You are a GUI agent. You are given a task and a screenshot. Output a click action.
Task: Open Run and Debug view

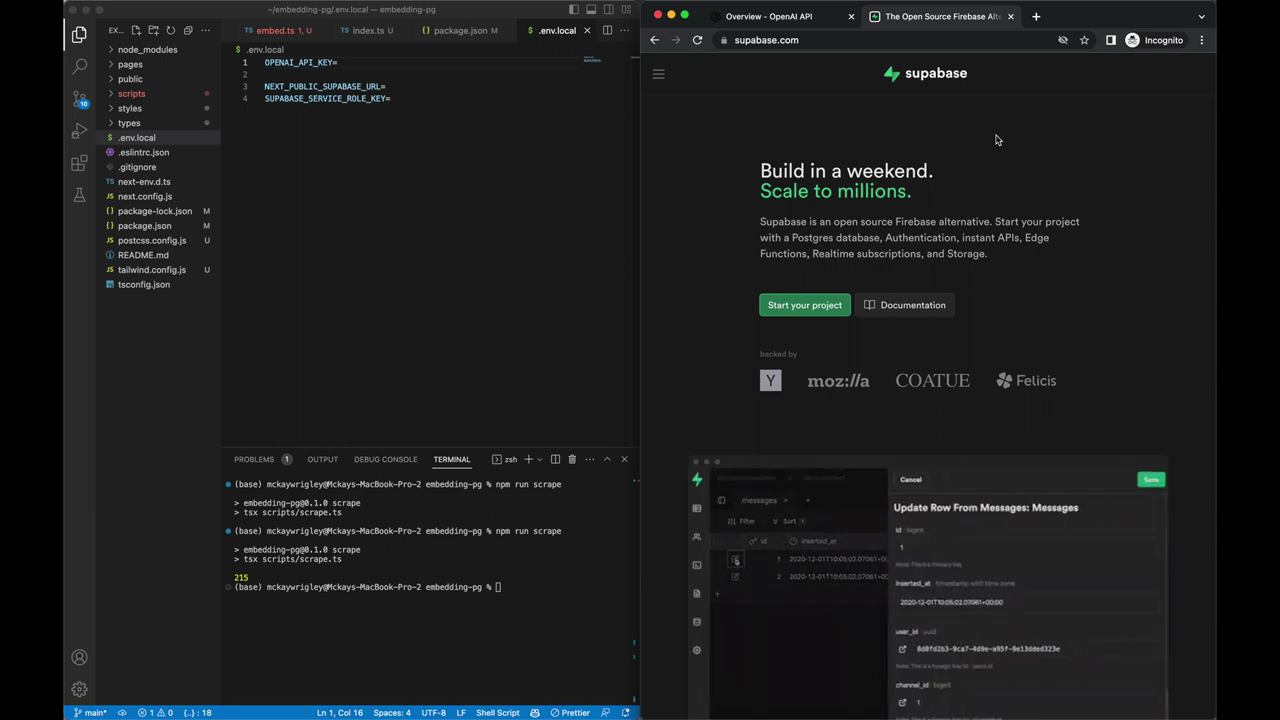coord(79,131)
